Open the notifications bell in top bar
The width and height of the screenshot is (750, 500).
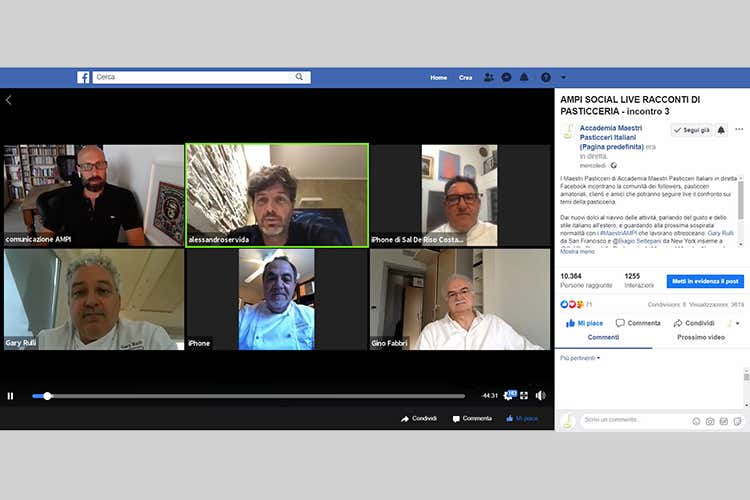tap(524, 77)
